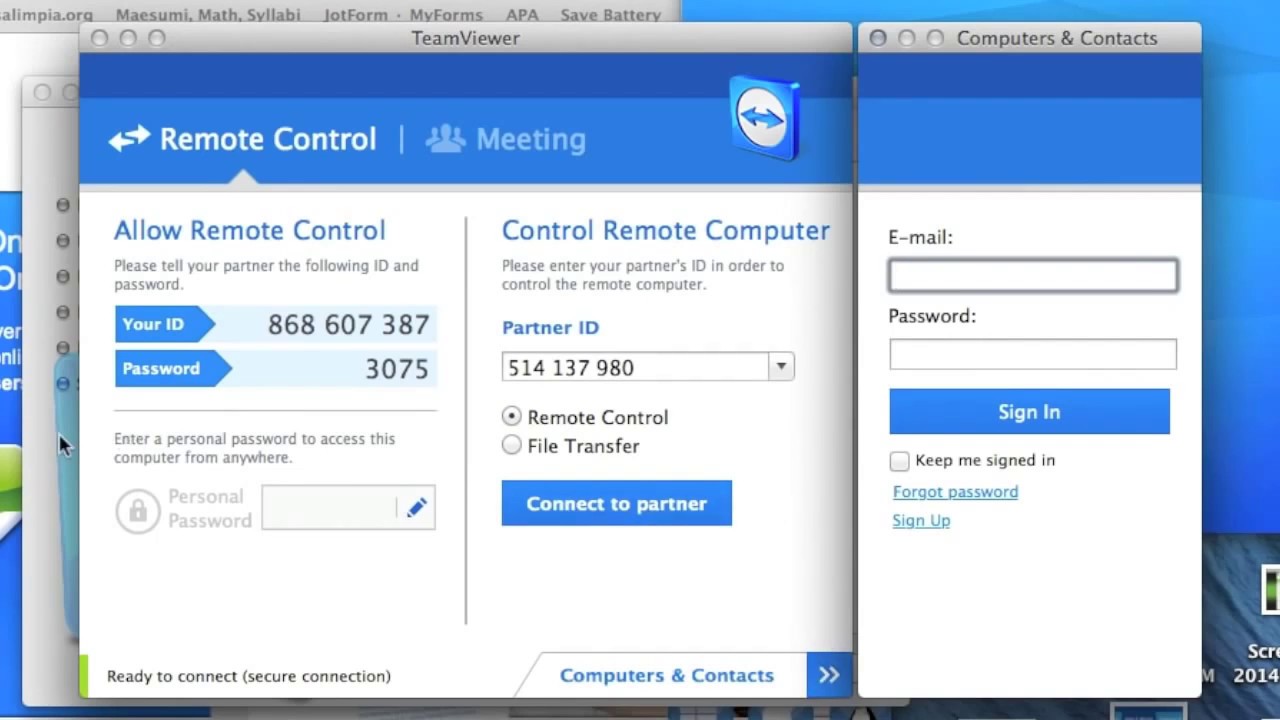Click the Partner ID field with 514 137 980
1280x720 pixels.
[x=635, y=367]
